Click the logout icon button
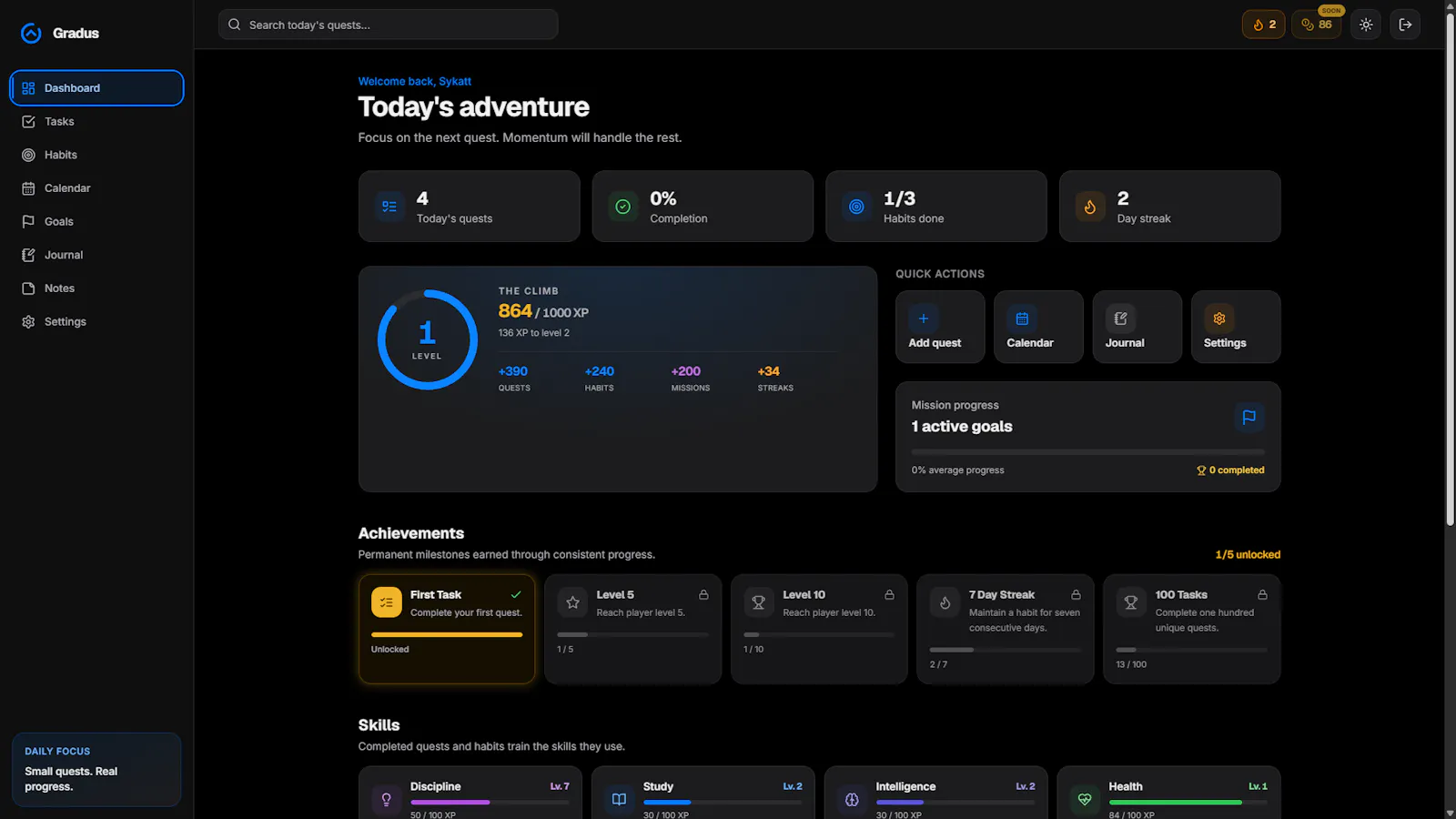 point(1405,25)
